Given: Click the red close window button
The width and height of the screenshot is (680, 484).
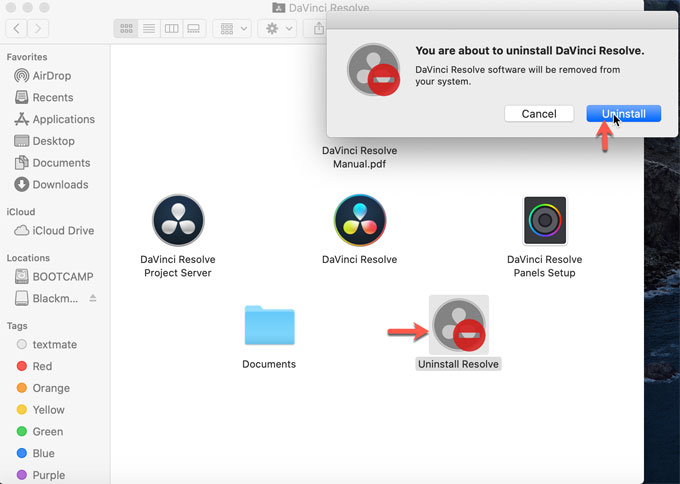Looking at the screenshot, I should click(x=11, y=7).
